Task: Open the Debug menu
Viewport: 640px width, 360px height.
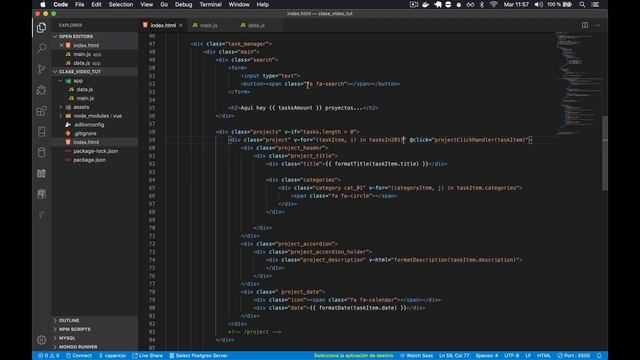Action: tap(183, 4)
